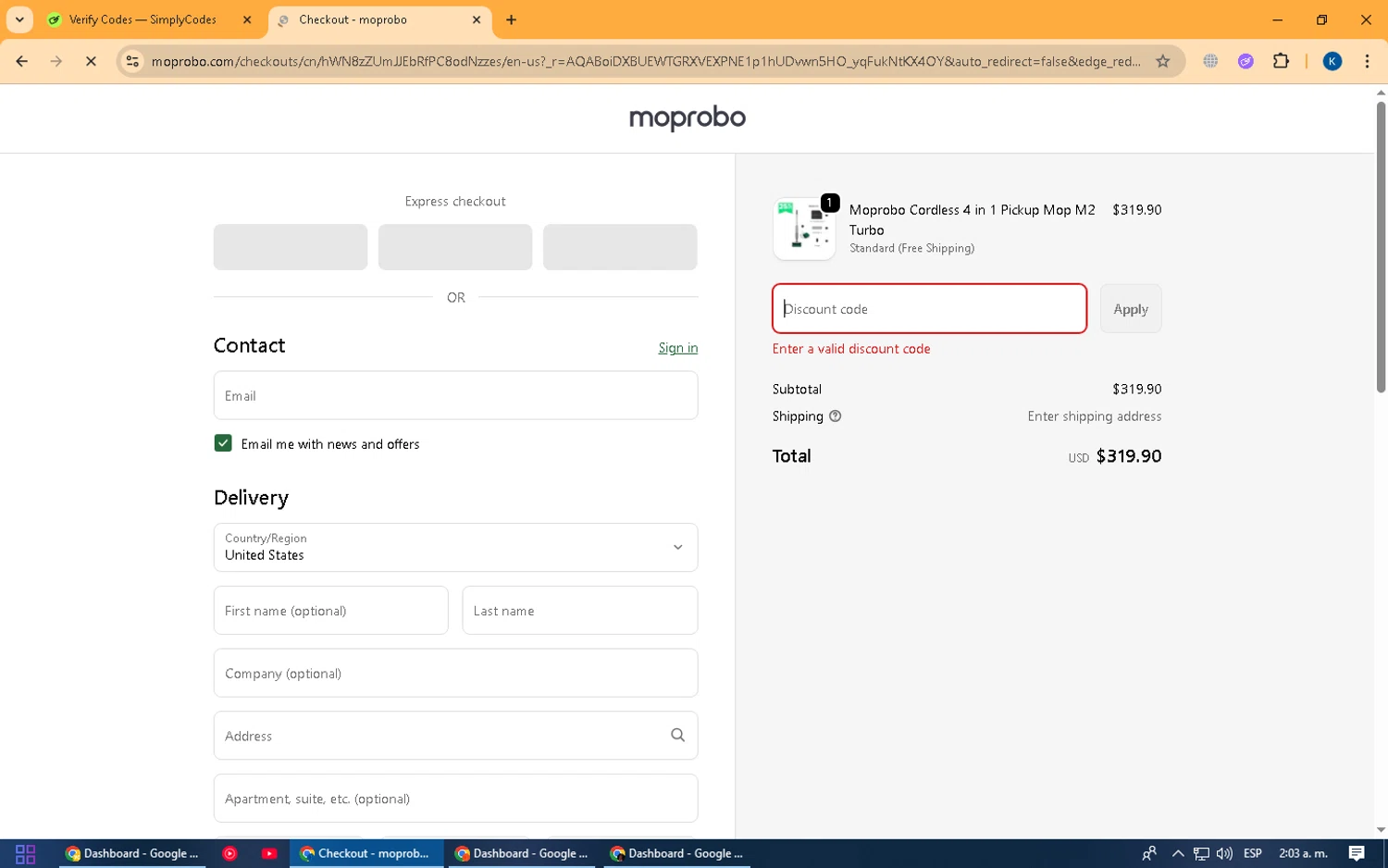Show hidden system tray icons
This screenshot has width=1388, height=868.
[x=1178, y=853]
